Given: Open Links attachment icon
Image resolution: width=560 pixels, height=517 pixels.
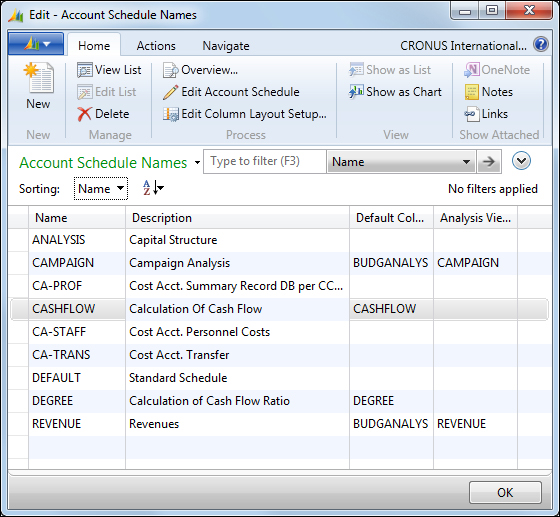Looking at the screenshot, I should pyautogui.click(x=486, y=114).
